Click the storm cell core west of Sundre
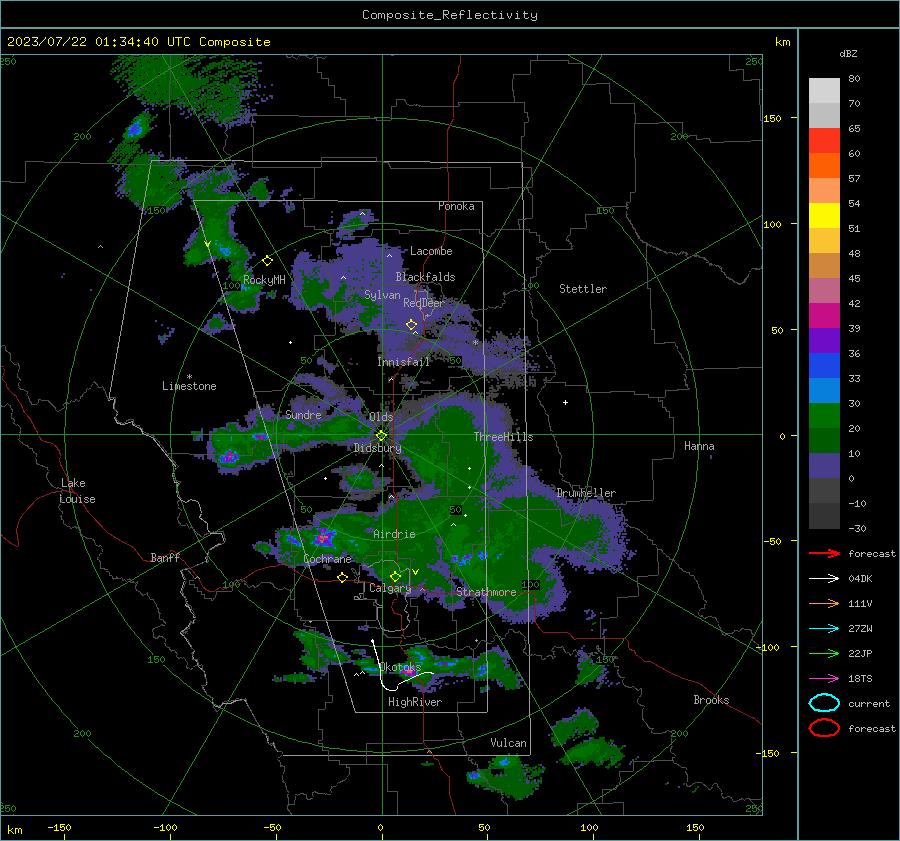Viewport: 900px width, 841px height. [229, 457]
